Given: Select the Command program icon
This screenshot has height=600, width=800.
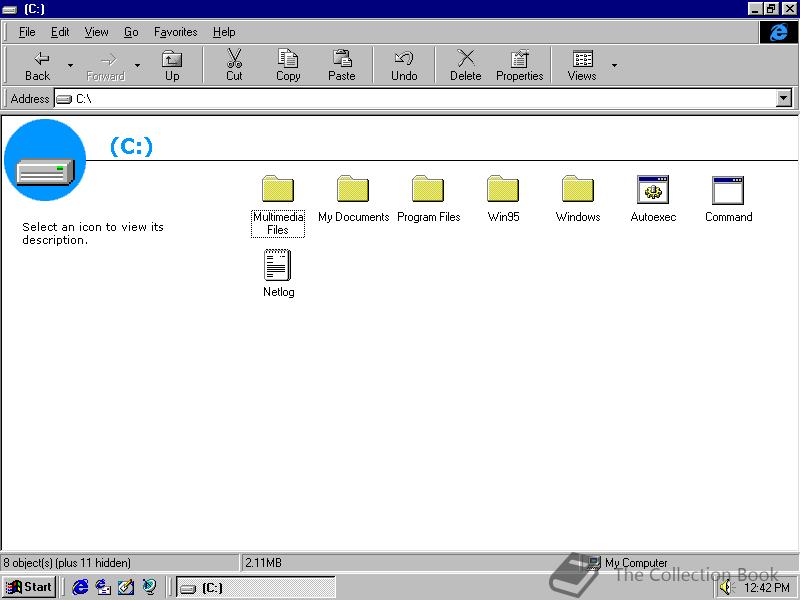Looking at the screenshot, I should click(728, 190).
